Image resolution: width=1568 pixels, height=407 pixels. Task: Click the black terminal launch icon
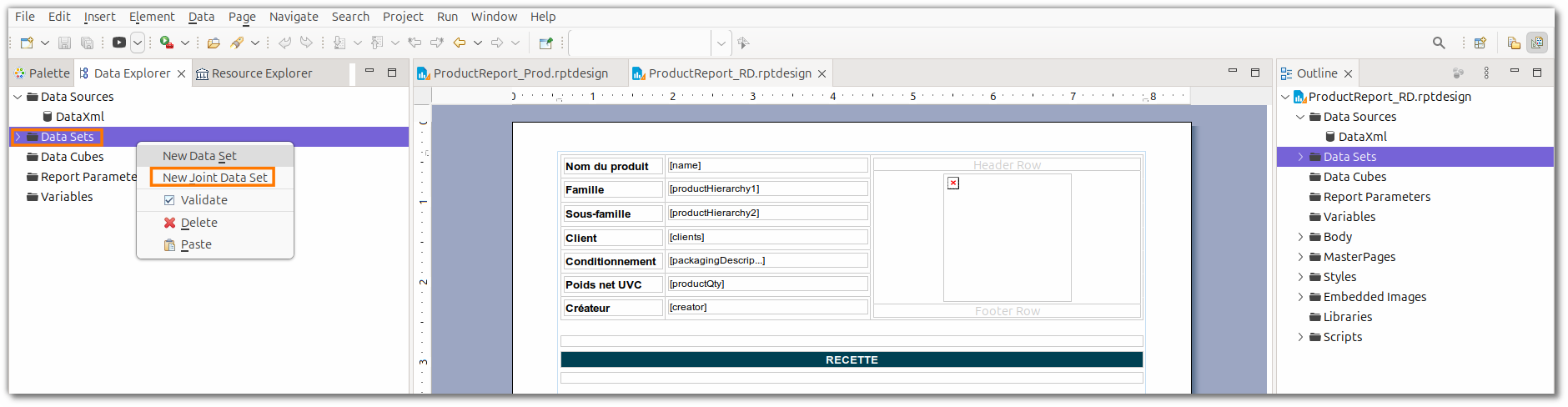click(x=119, y=43)
